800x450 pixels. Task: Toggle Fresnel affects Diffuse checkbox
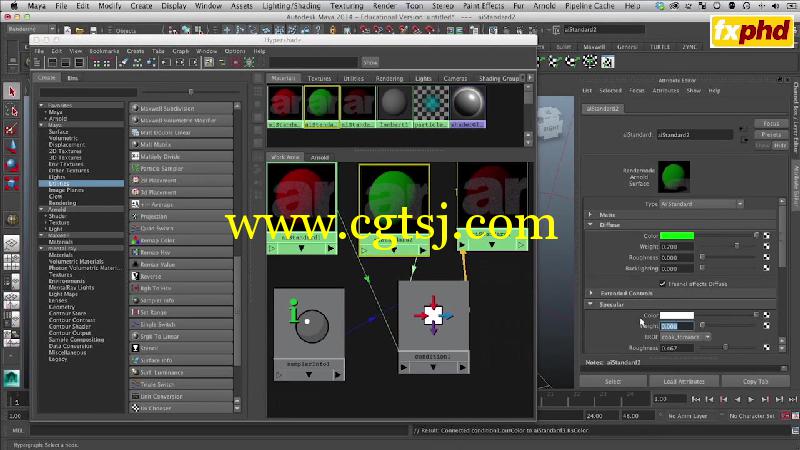pos(662,284)
